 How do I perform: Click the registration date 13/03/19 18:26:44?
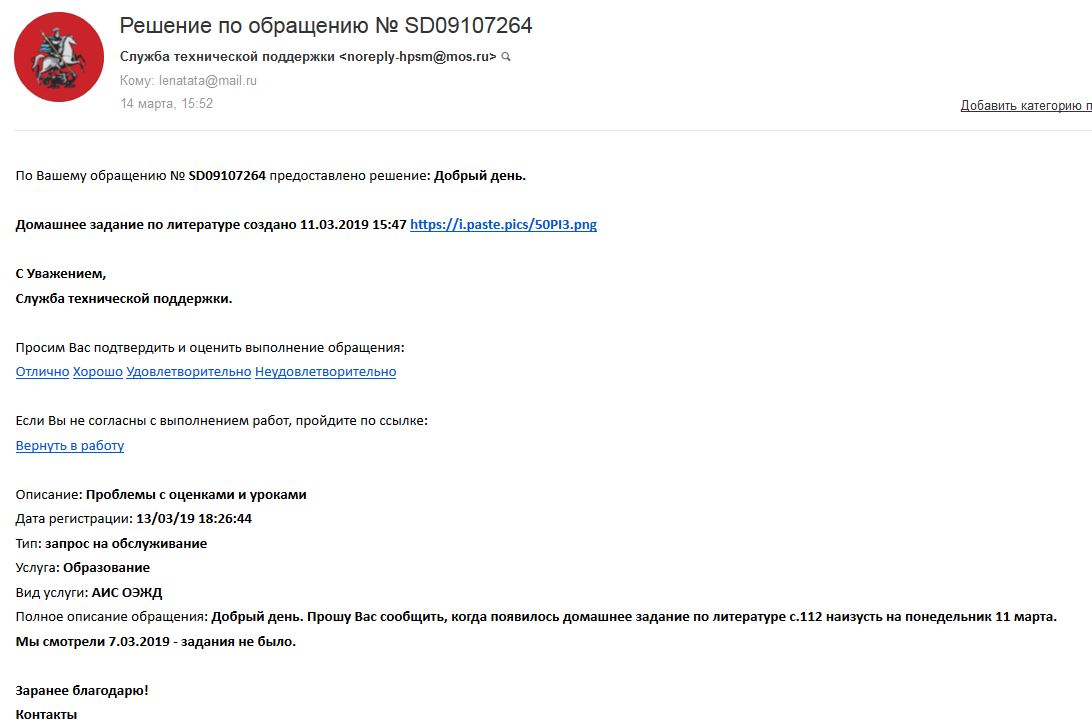(x=193, y=519)
